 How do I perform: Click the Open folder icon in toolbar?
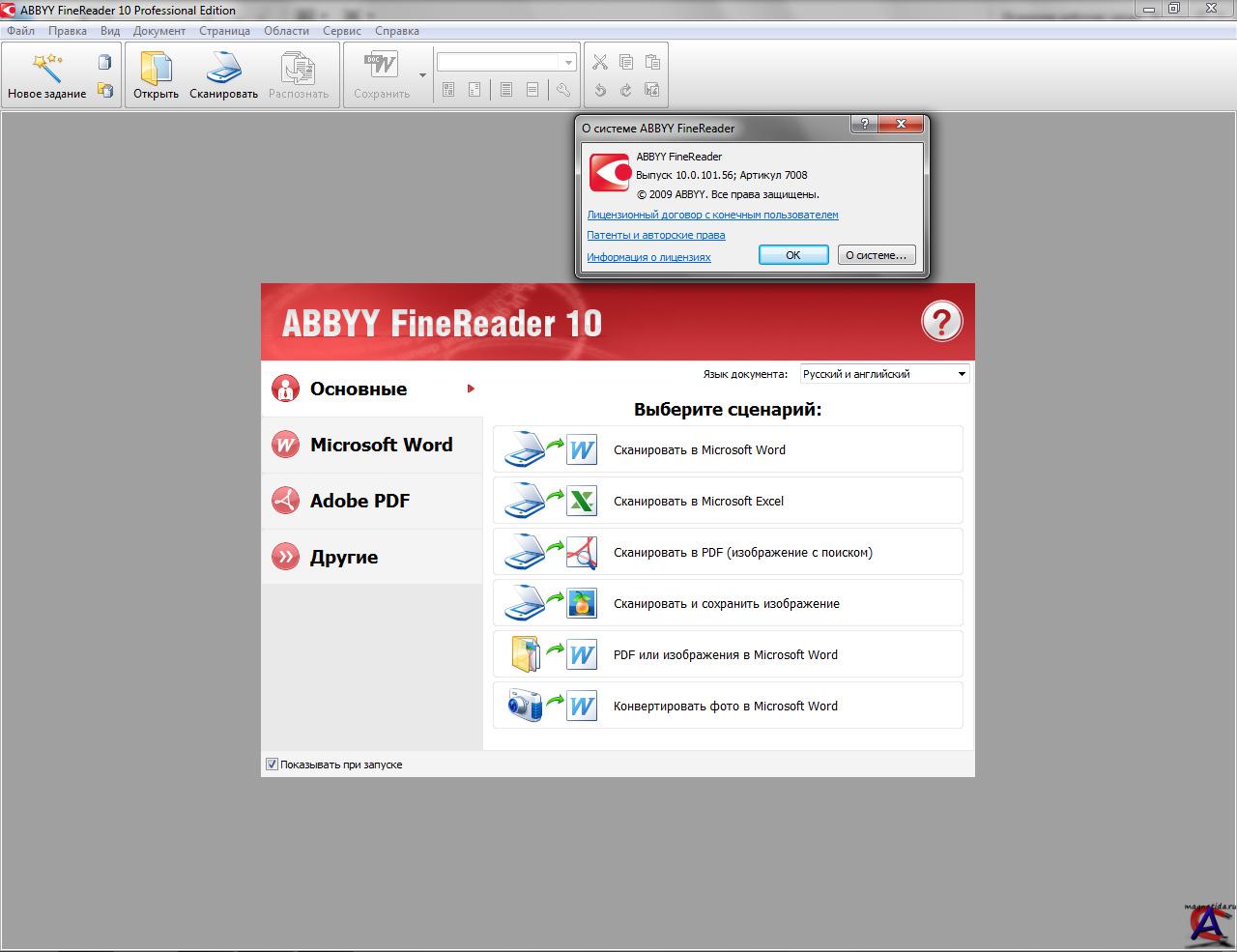coord(156,68)
